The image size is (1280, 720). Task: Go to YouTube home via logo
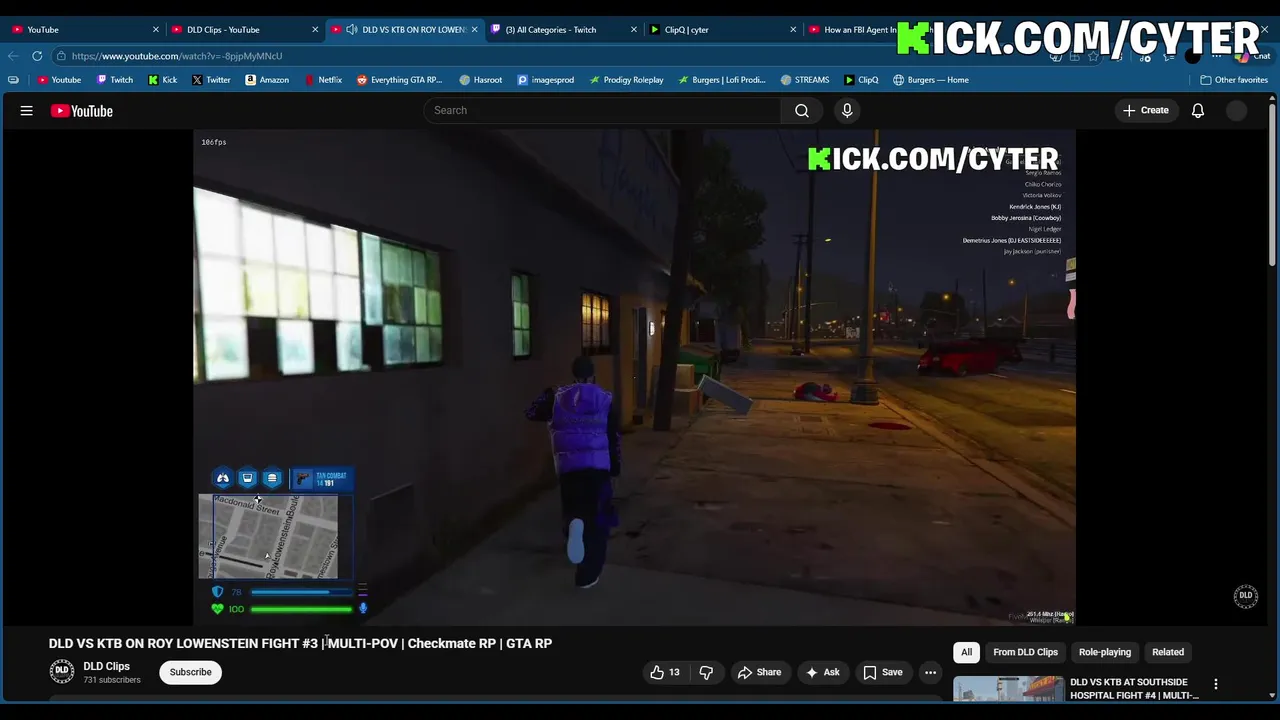[x=82, y=111]
